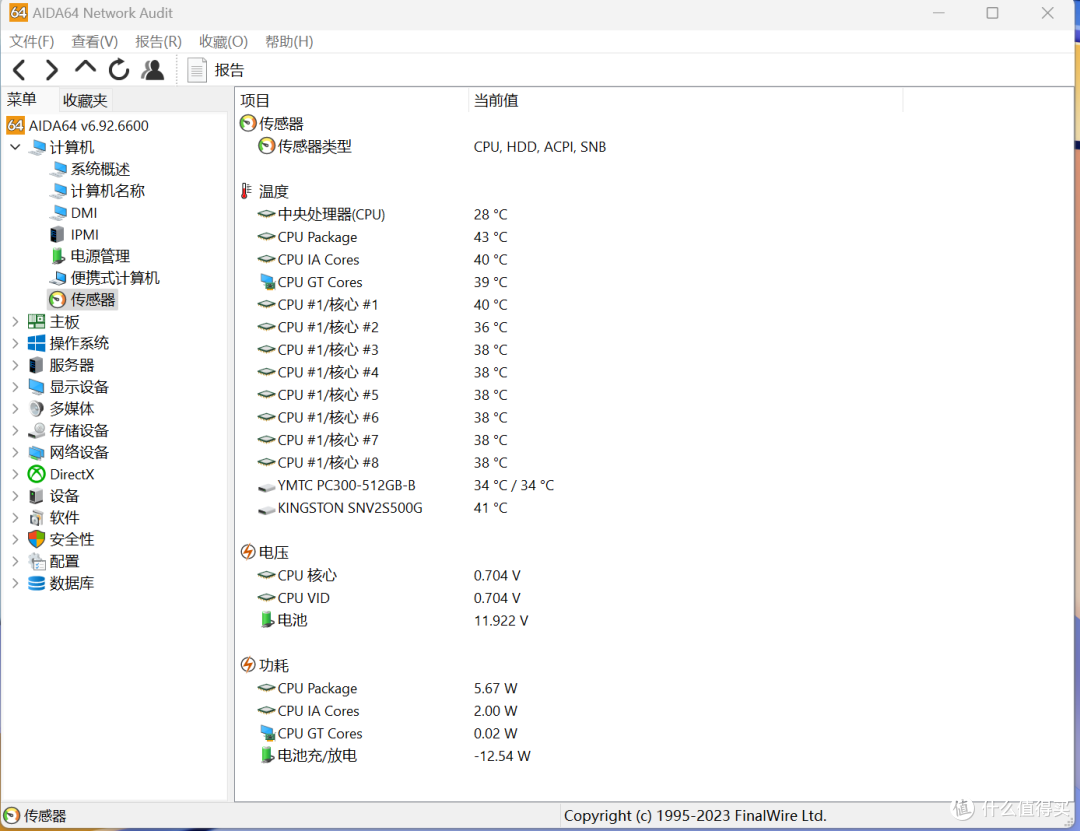The width and height of the screenshot is (1080, 831).
Task: Expand the 显示设备 tree node
Action: (x=15, y=387)
